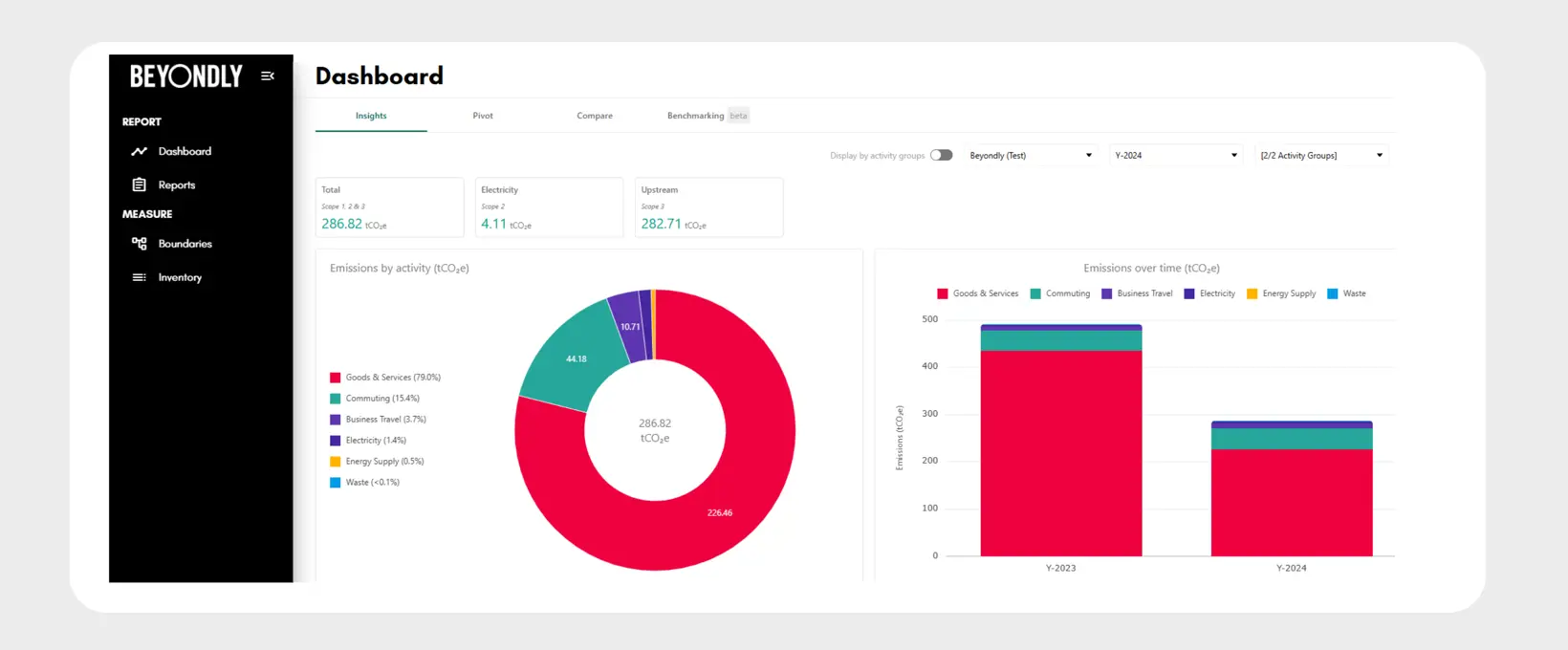
Task: Click the MEASURE sidebar section header
Action: [x=147, y=214]
